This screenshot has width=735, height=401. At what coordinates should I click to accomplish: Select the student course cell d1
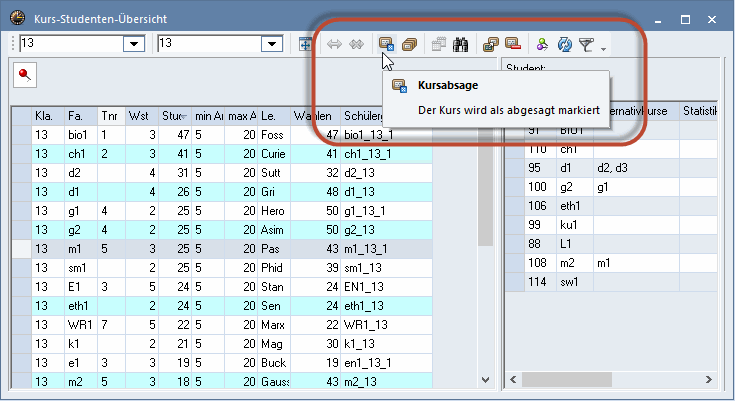point(575,168)
